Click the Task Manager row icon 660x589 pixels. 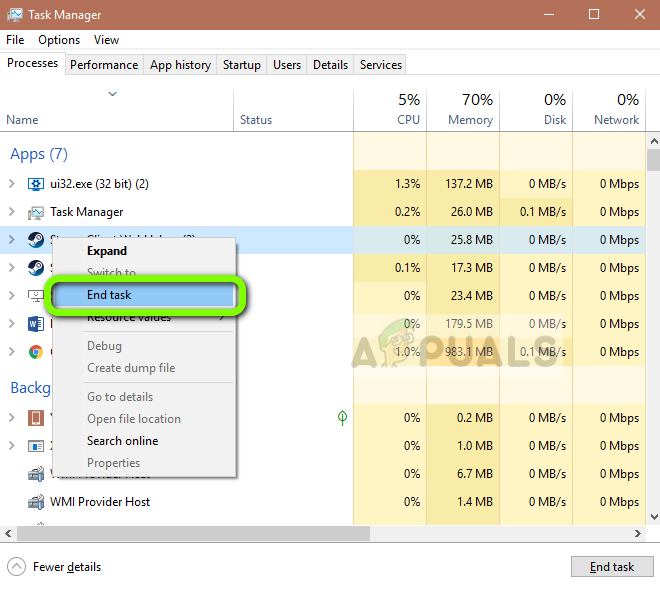36,212
